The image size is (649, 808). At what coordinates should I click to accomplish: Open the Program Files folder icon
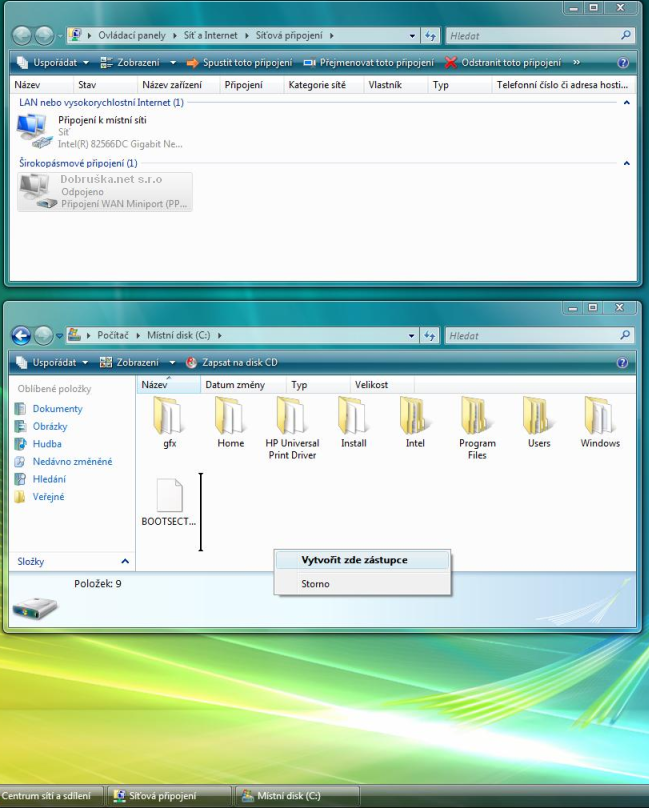477,416
